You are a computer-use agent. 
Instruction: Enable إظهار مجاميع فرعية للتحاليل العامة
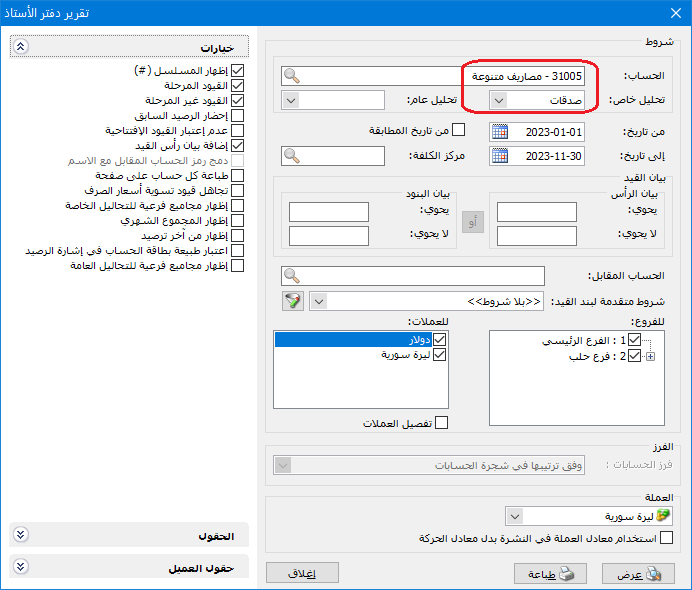coord(237,266)
